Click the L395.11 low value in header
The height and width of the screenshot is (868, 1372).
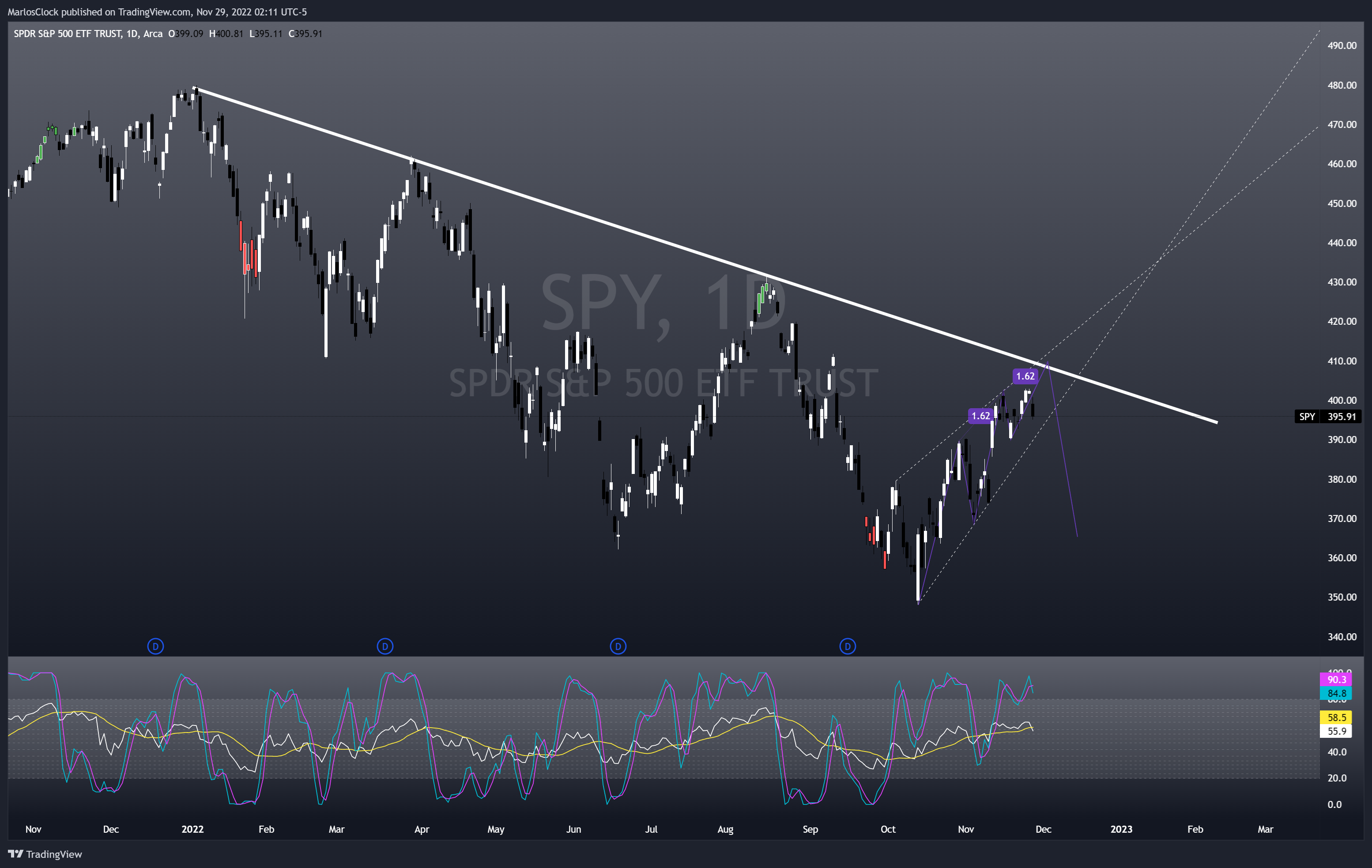(266, 34)
